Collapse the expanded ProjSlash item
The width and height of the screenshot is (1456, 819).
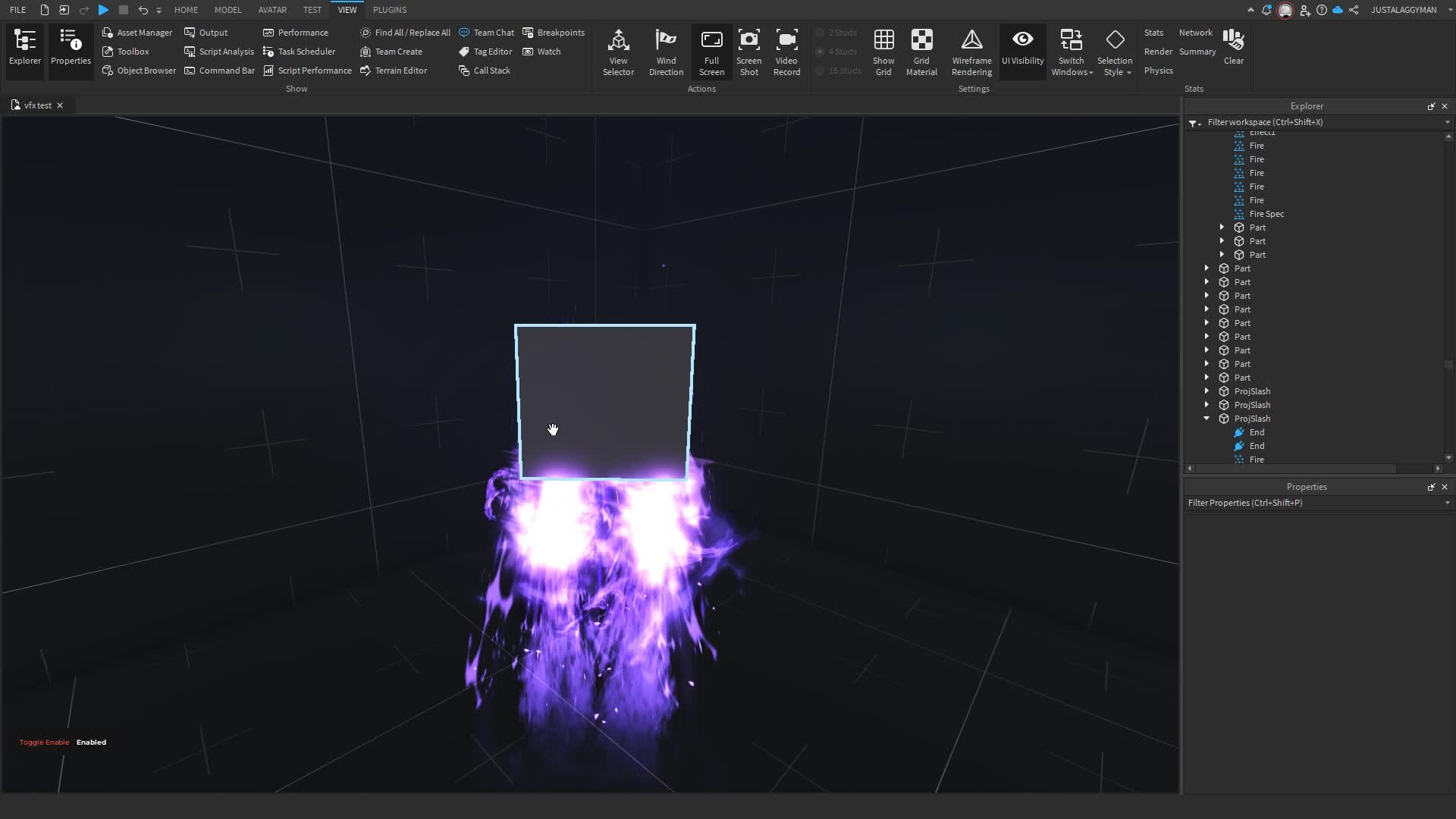coord(1206,419)
